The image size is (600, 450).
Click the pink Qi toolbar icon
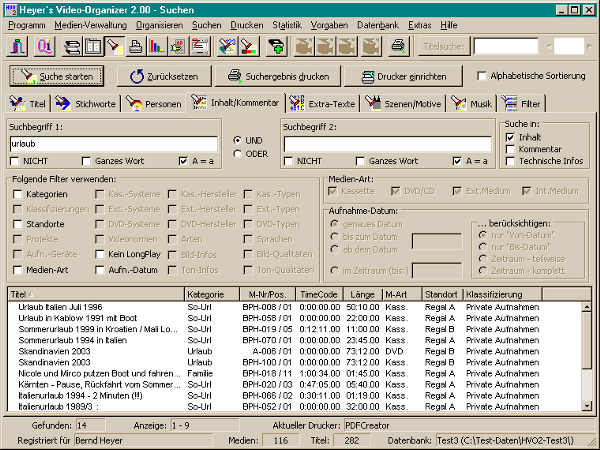pyautogui.click(x=44, y=46)
